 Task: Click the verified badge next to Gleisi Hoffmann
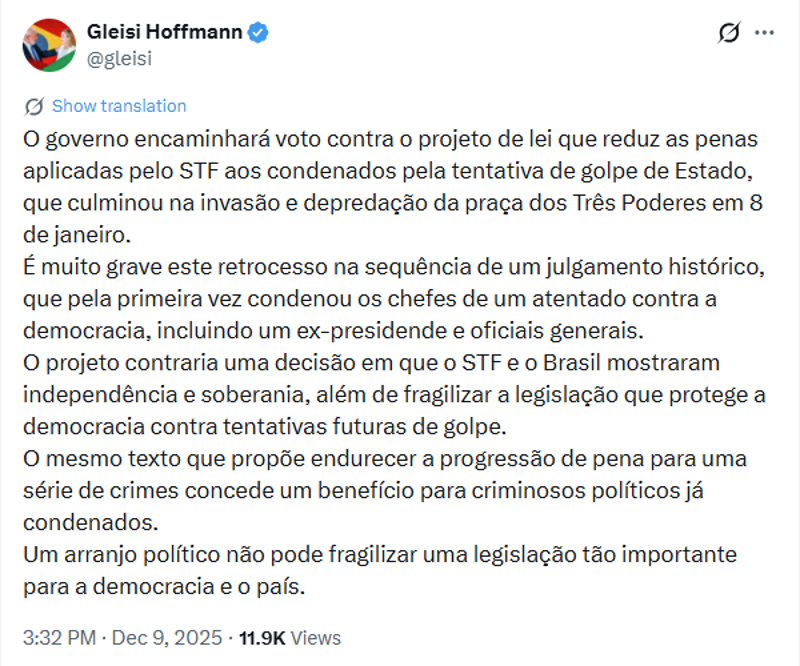pyautogui.click(x=256, y=30)
